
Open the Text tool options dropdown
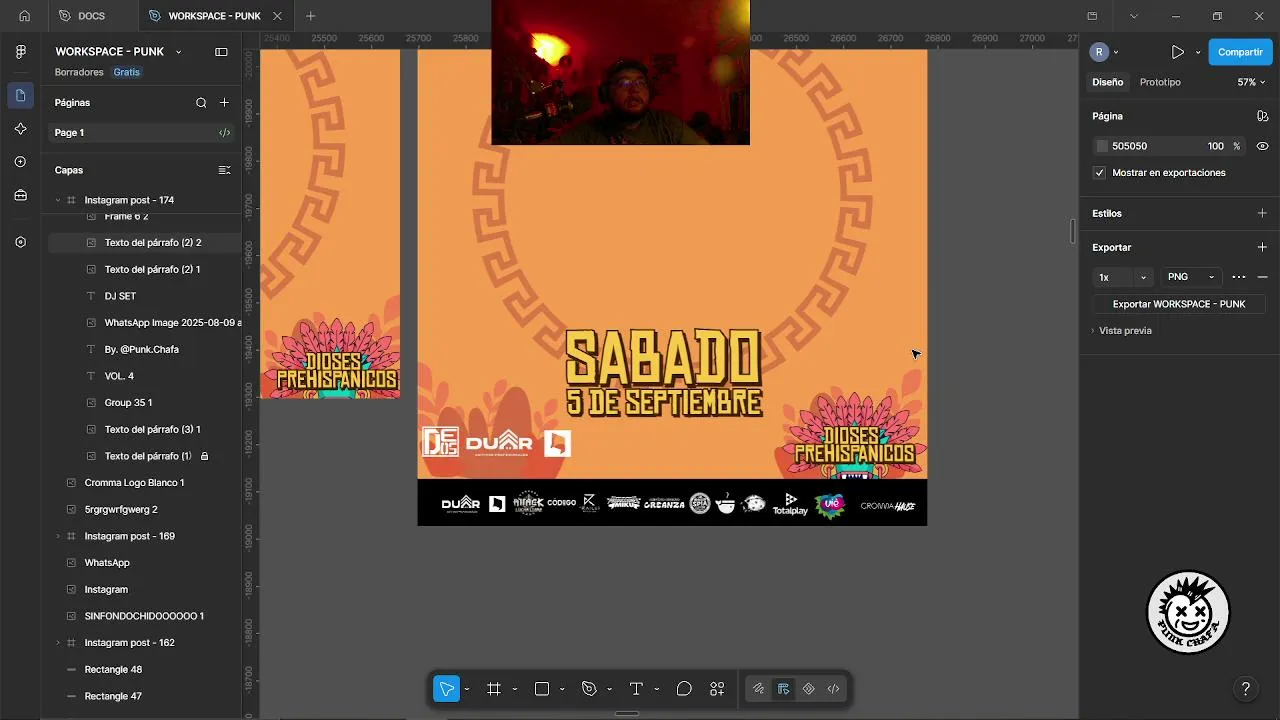pyautogui.click(x=656, y=689)
